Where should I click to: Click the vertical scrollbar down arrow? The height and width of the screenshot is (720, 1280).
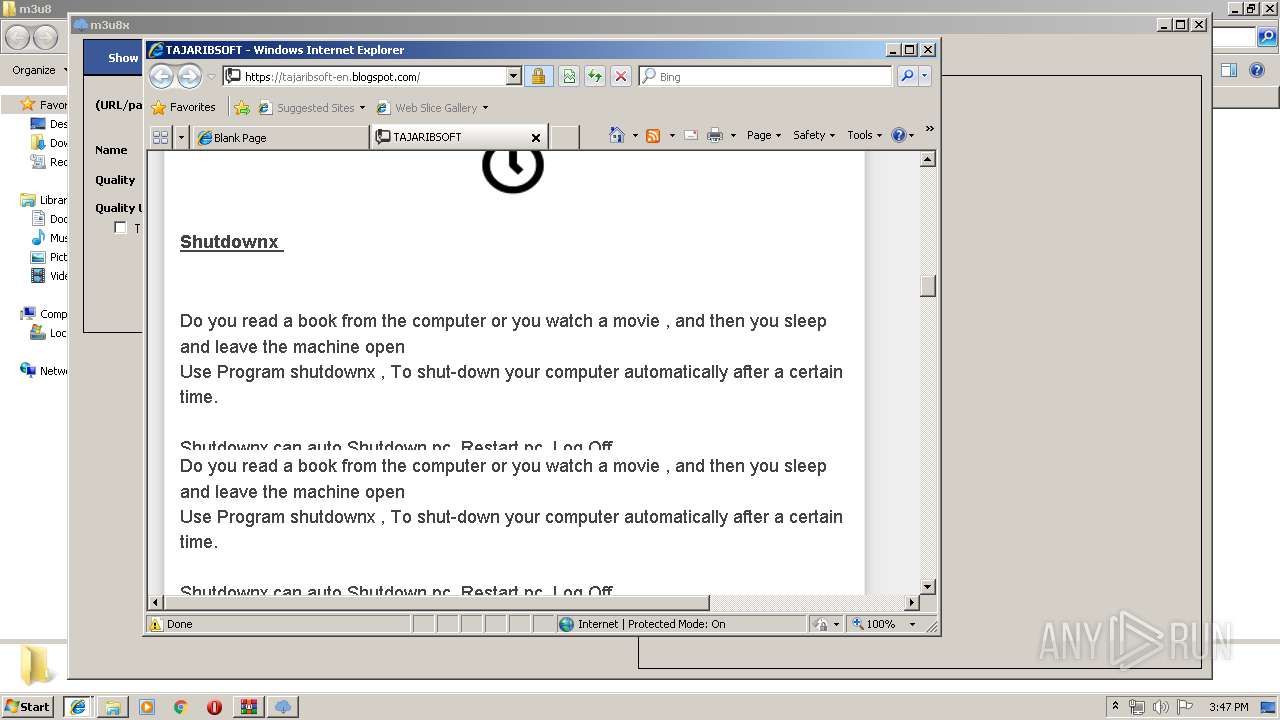(x=928, y=586)
